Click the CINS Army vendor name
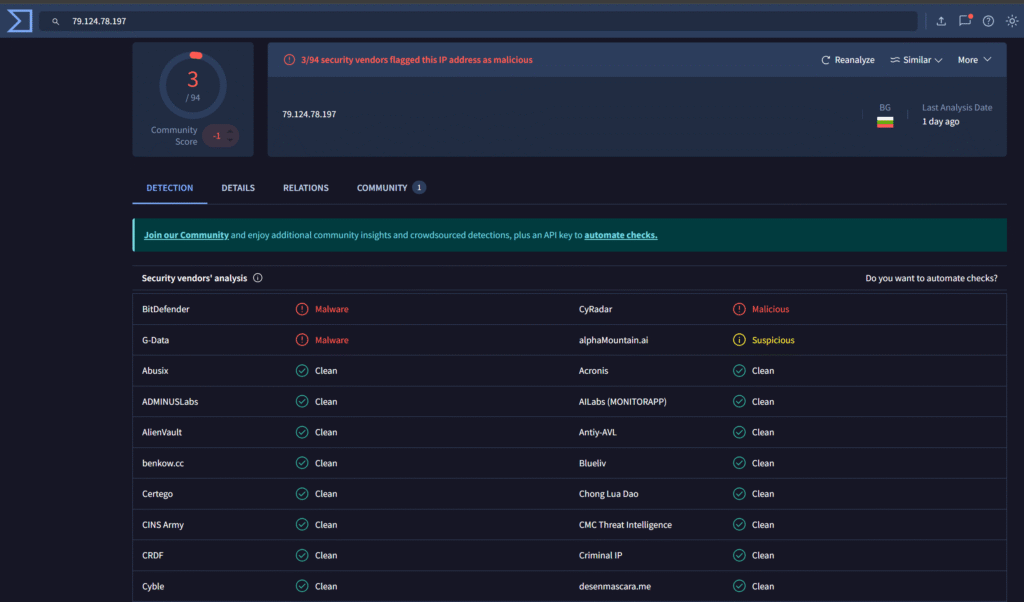This screenshot has width=1024, height=602. tap(163, 524)
